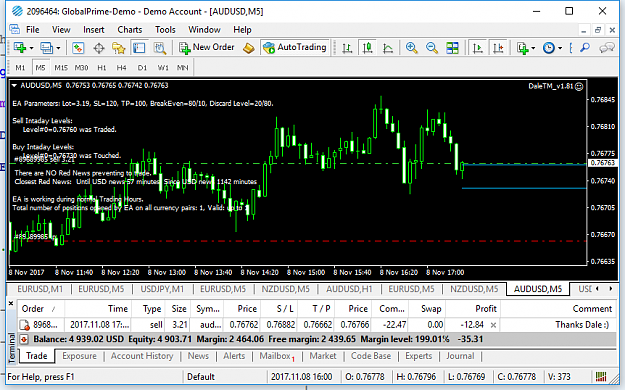Viewport: 625px width, 390px height.
Task: Open the File menu
Action: [33, 30]
